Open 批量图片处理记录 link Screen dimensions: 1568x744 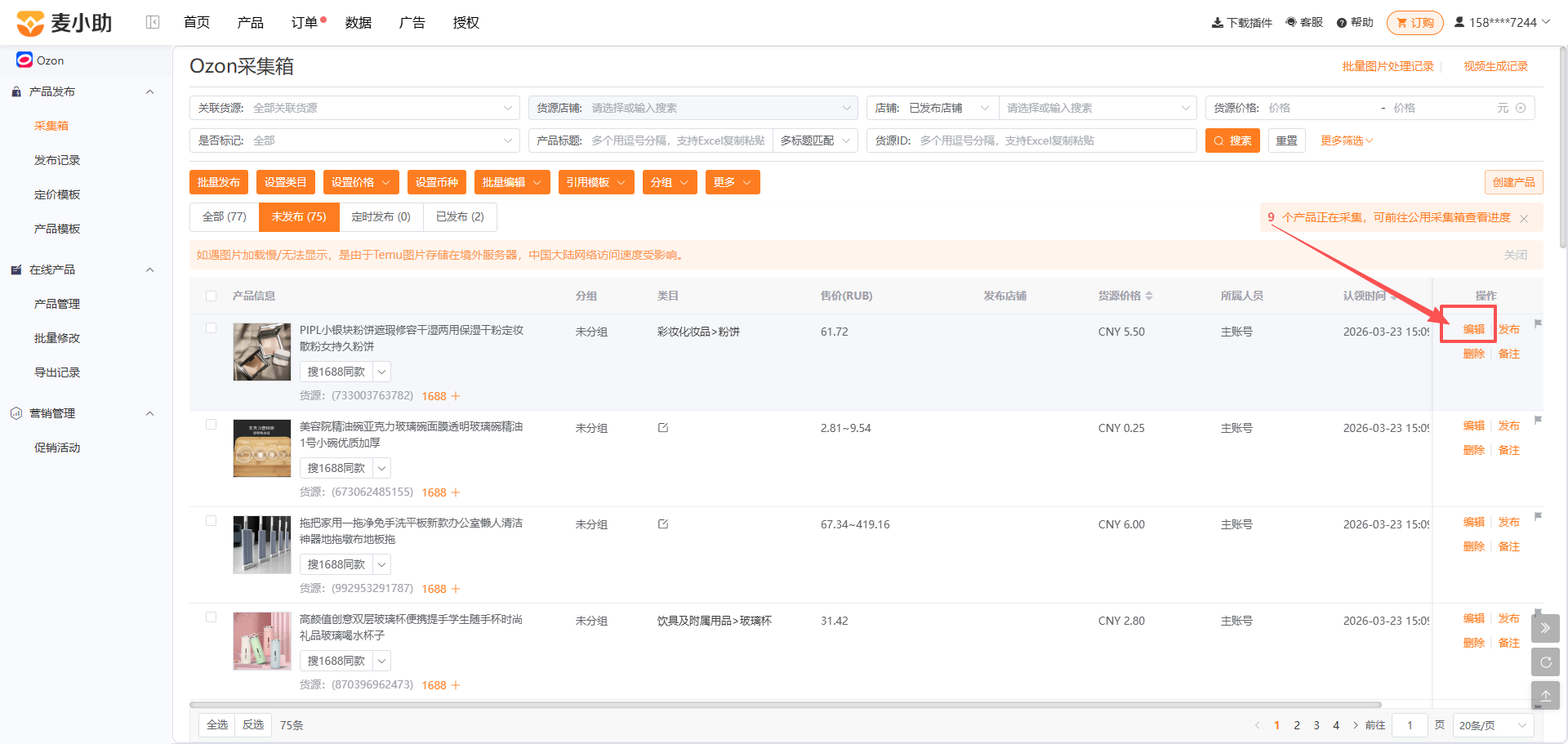[x=1388, y=66]
